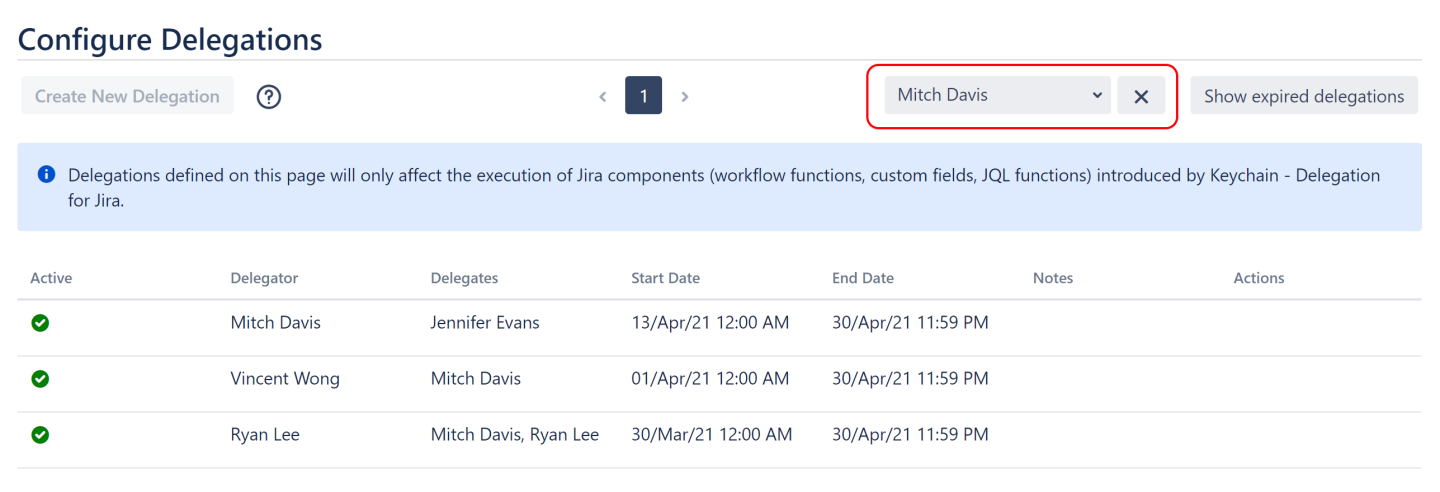This screenshot has width=1440, height=492.
Task: Open the Mitch Davis user filter dropdown
Action: tap(997, 96)
